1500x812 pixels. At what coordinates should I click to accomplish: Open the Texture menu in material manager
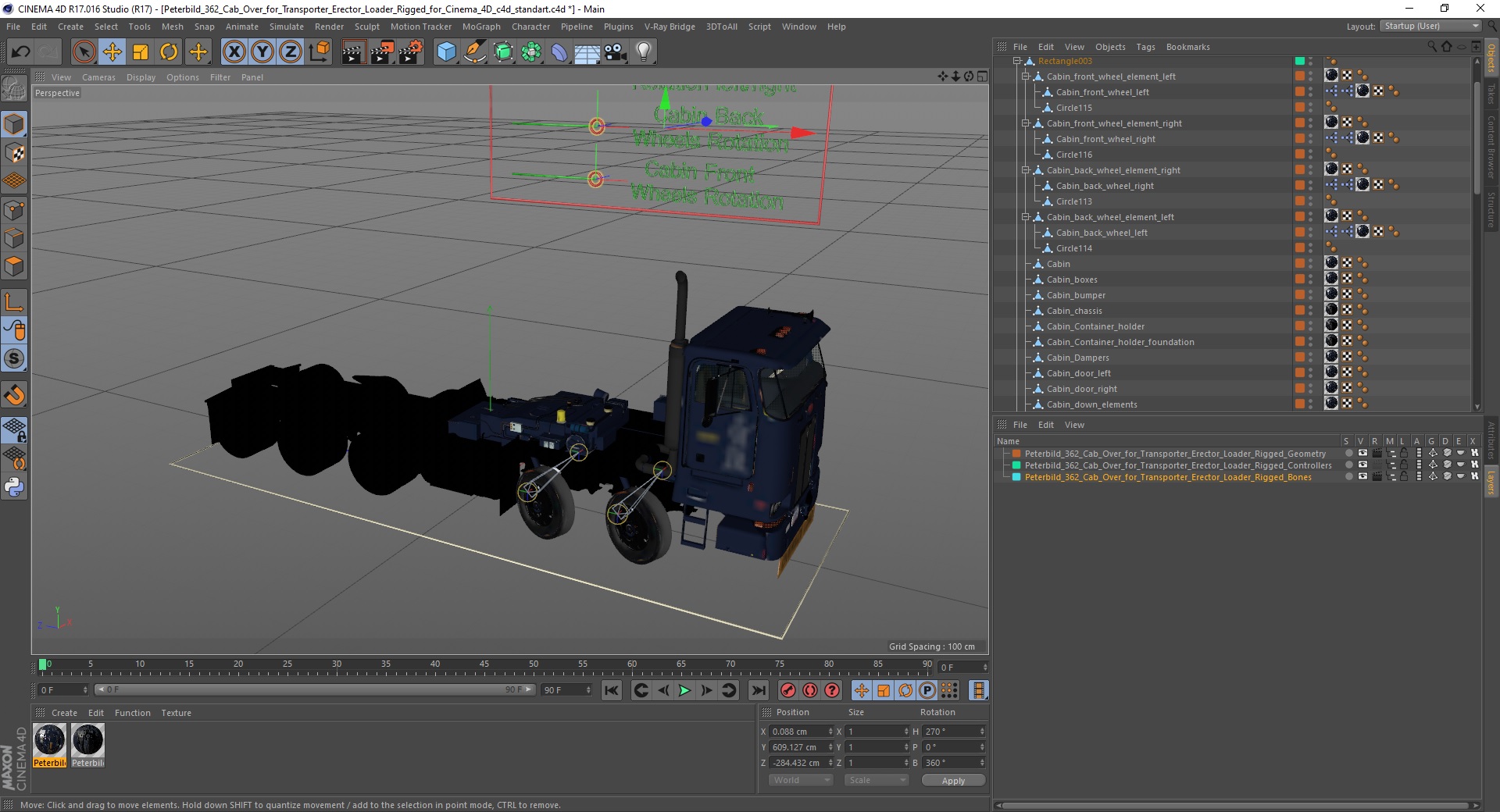176,713
